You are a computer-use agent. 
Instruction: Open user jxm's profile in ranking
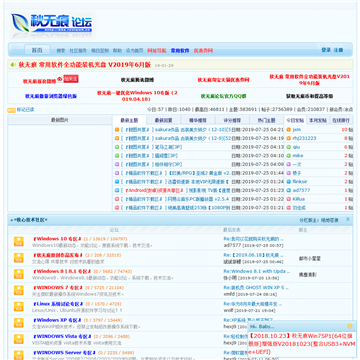297,130
